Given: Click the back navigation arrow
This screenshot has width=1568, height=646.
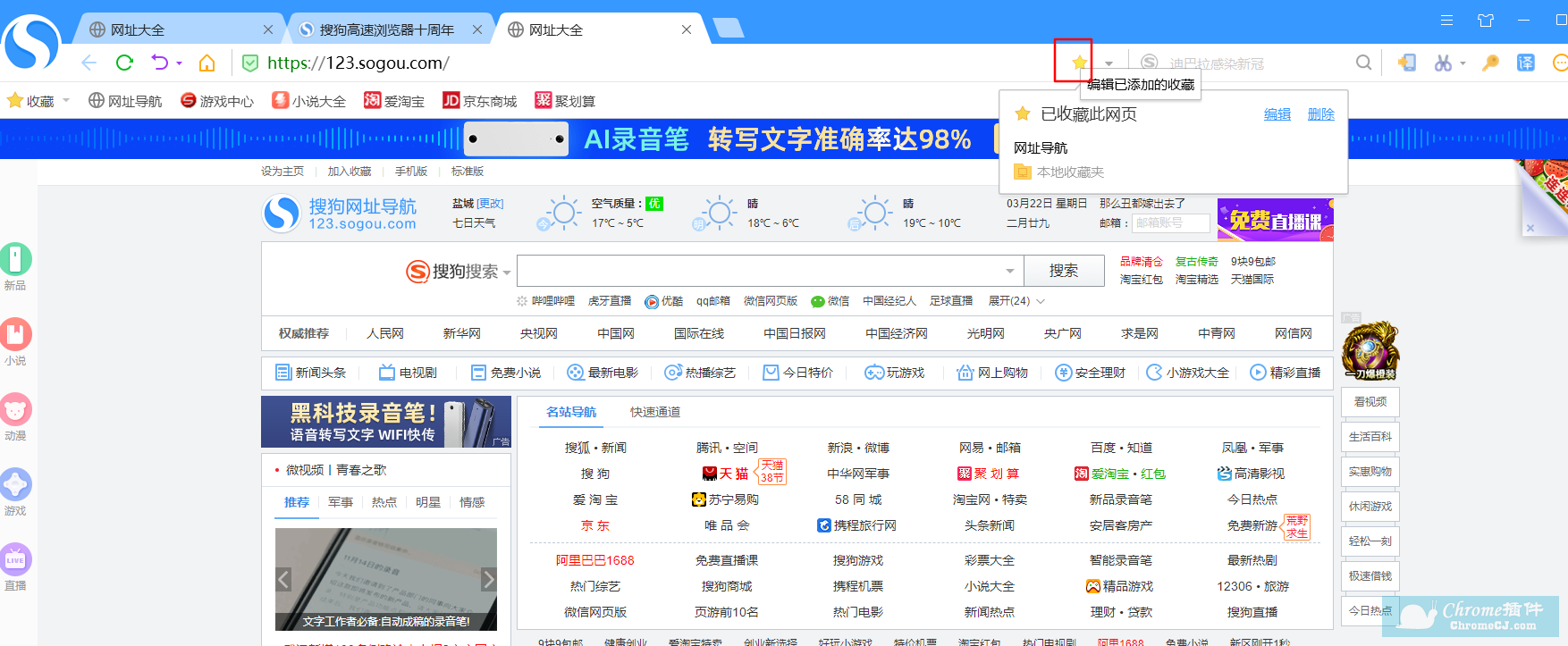Looking at the screenshot, I should coord(89,63).
